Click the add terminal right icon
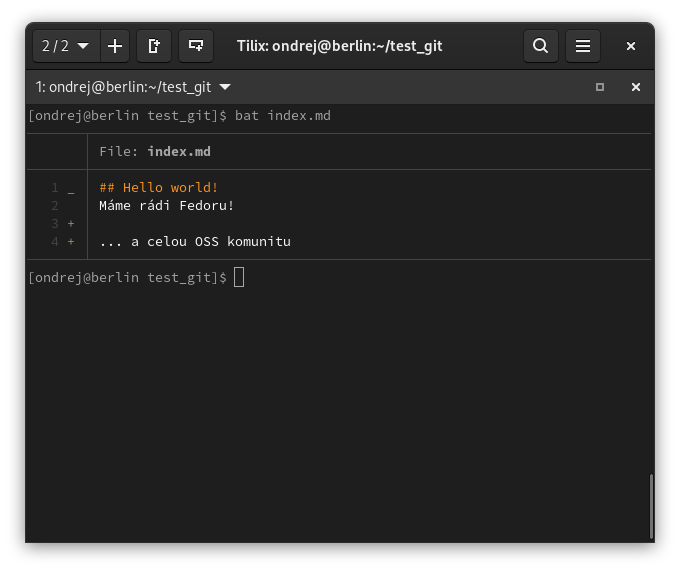 (154, 46)
